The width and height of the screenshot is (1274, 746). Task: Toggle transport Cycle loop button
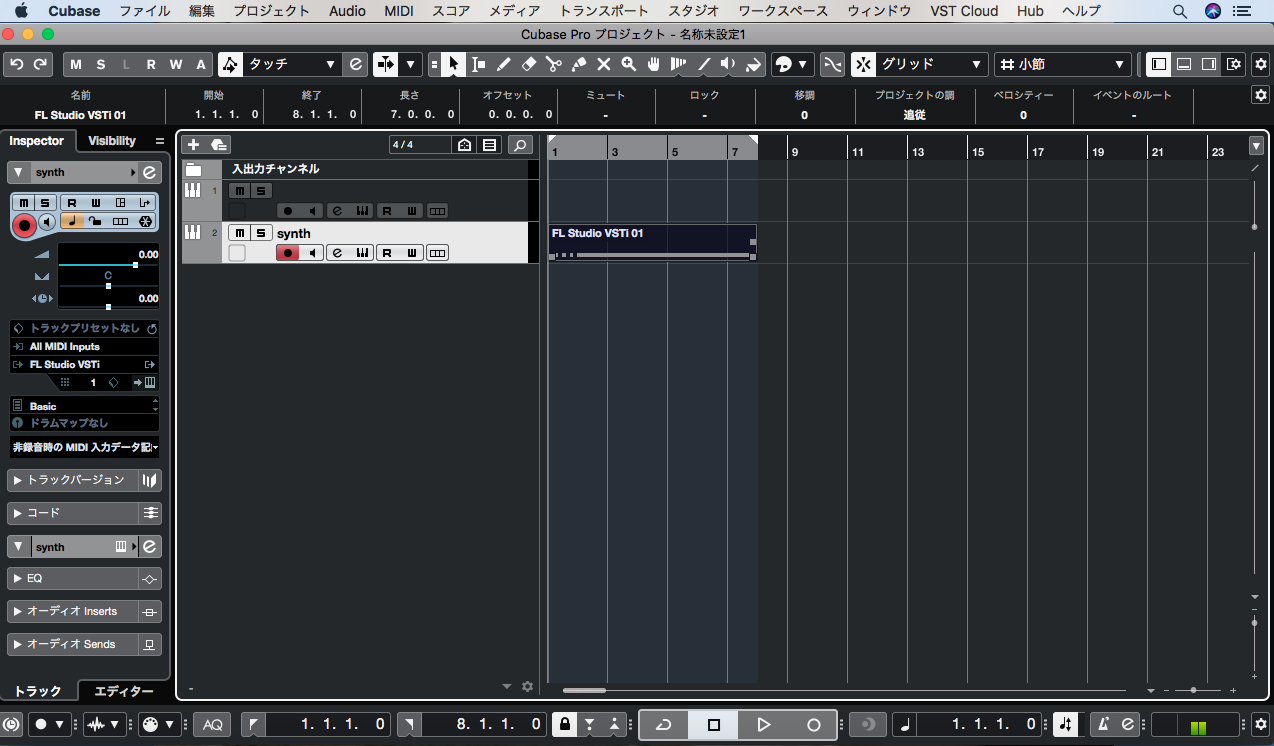click(x=664, y=724)
